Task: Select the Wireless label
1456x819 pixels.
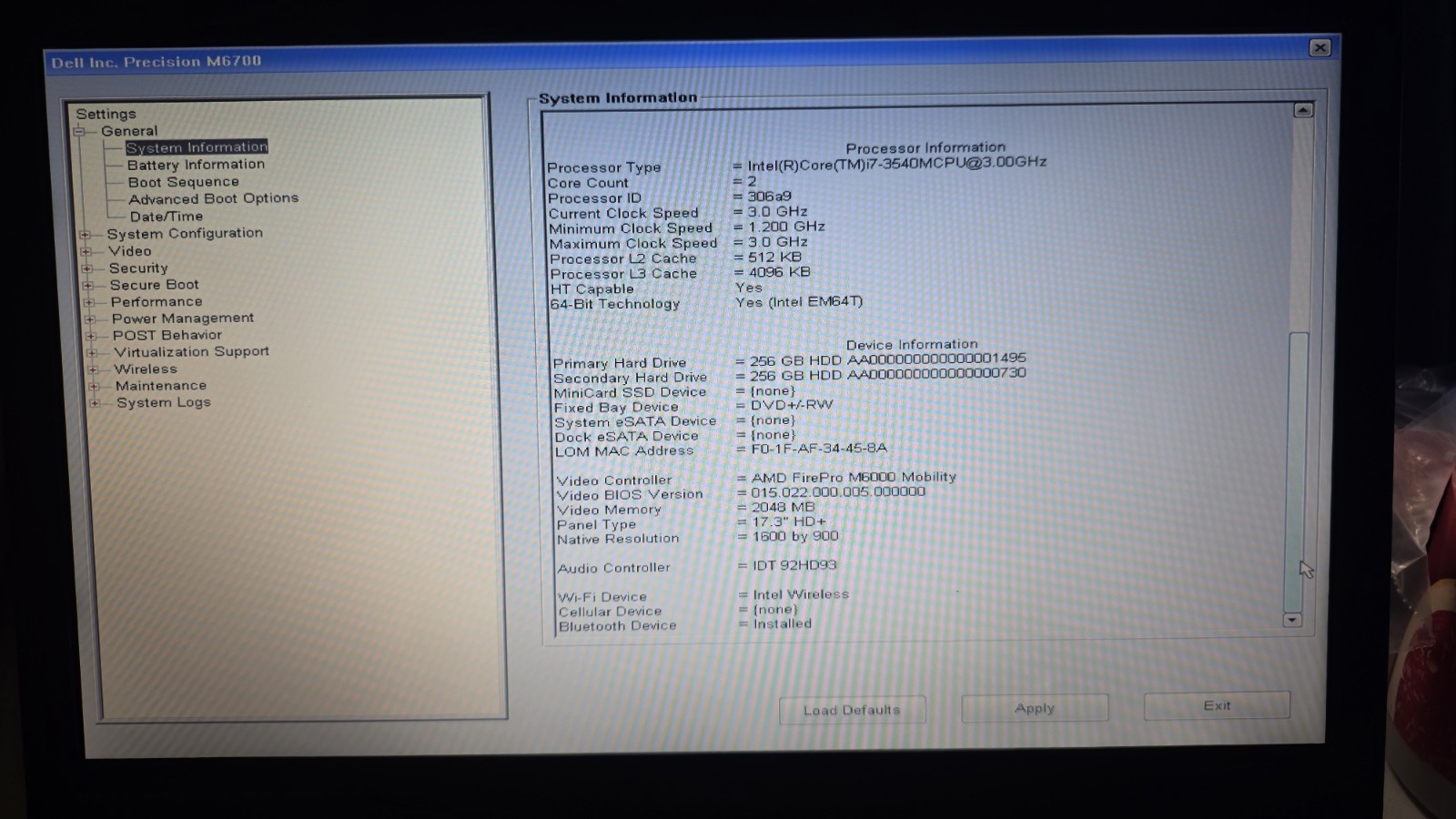Action: click(146, 369)
